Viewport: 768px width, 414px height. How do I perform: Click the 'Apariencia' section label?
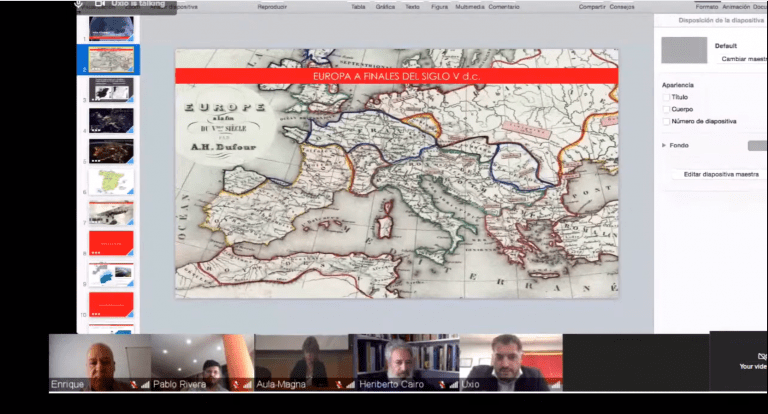click(677, 85)
